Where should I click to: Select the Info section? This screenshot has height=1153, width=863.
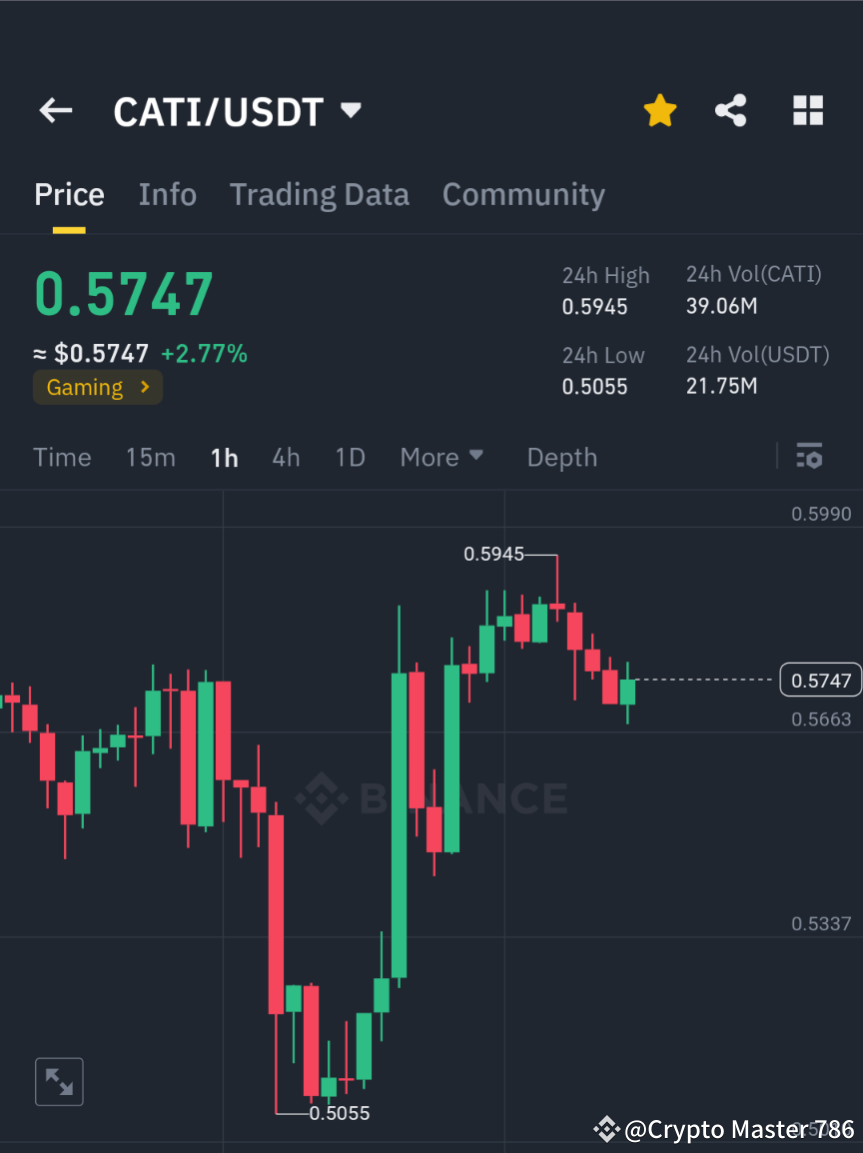(167, 195)
